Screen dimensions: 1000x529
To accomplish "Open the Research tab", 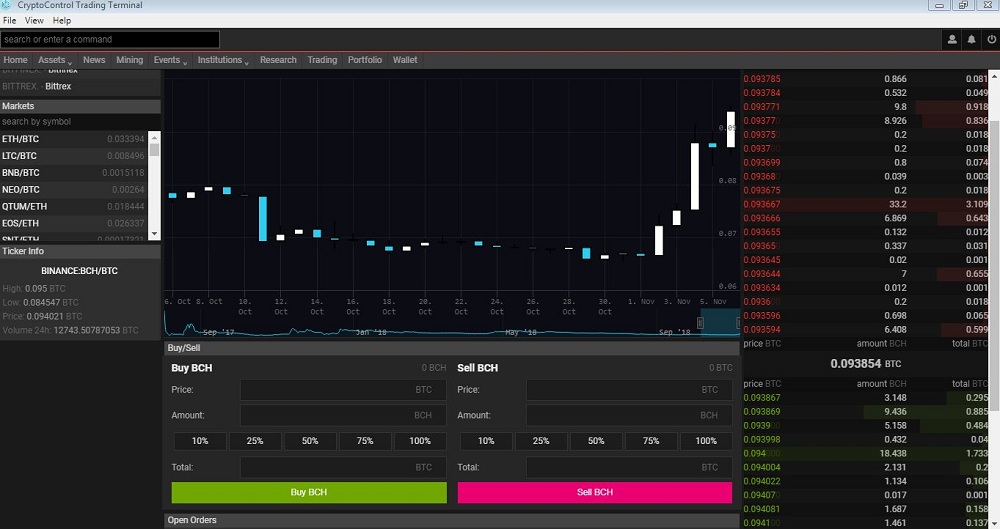I will point(278,60).
